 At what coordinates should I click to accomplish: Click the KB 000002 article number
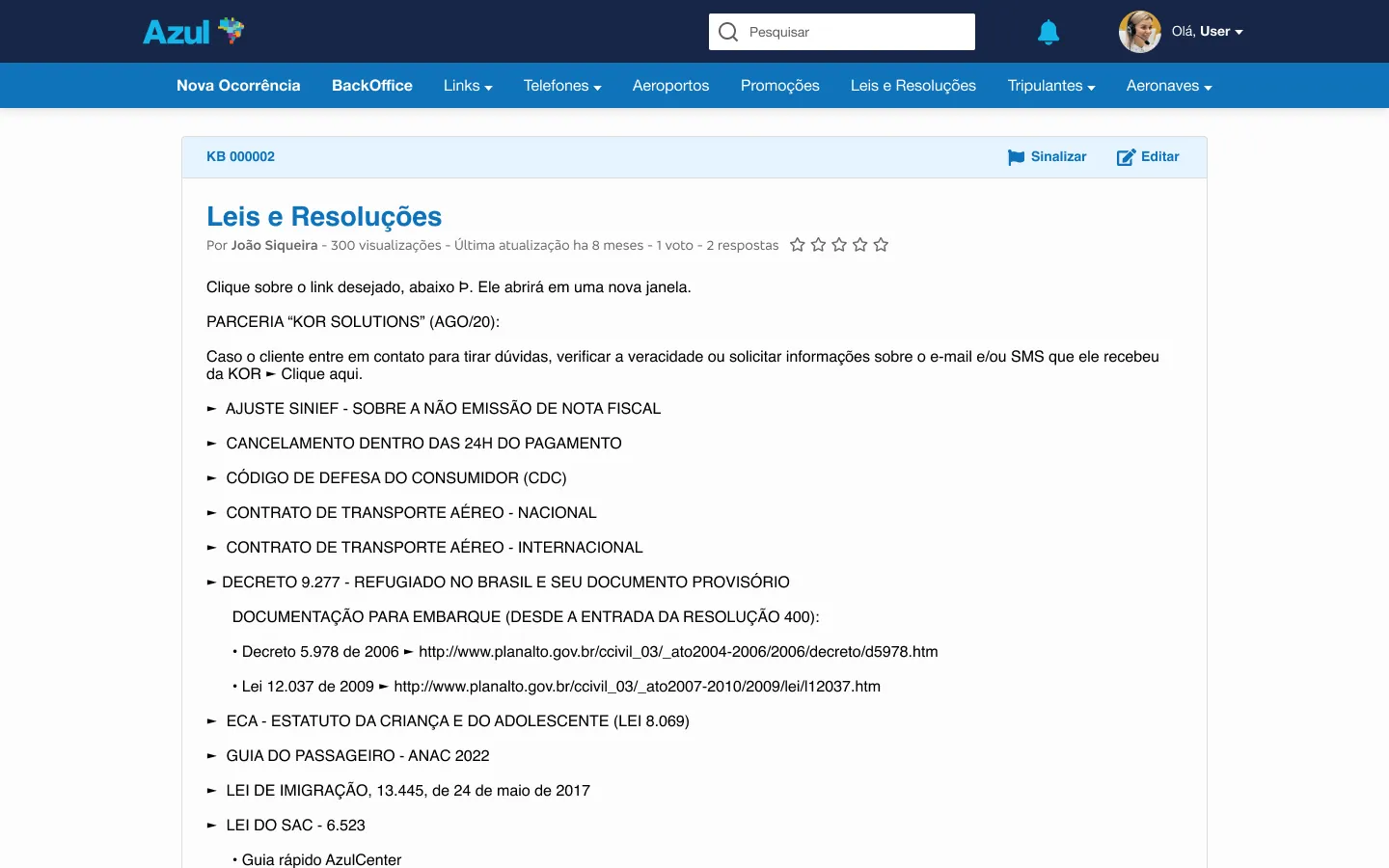click(x=240, y=157)
